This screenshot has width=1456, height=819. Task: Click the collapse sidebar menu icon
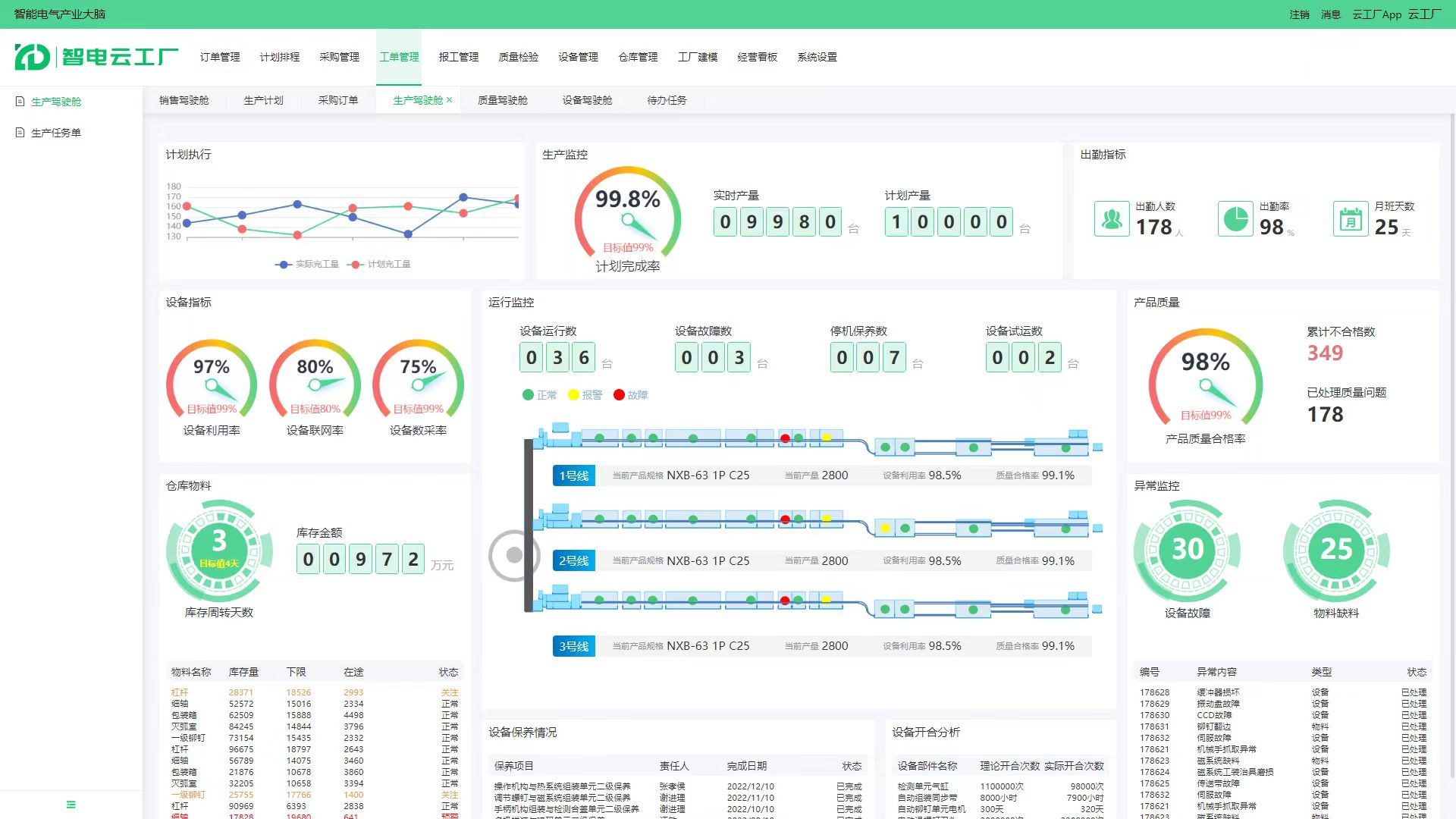pyautogui.click(x=71, y=805)
